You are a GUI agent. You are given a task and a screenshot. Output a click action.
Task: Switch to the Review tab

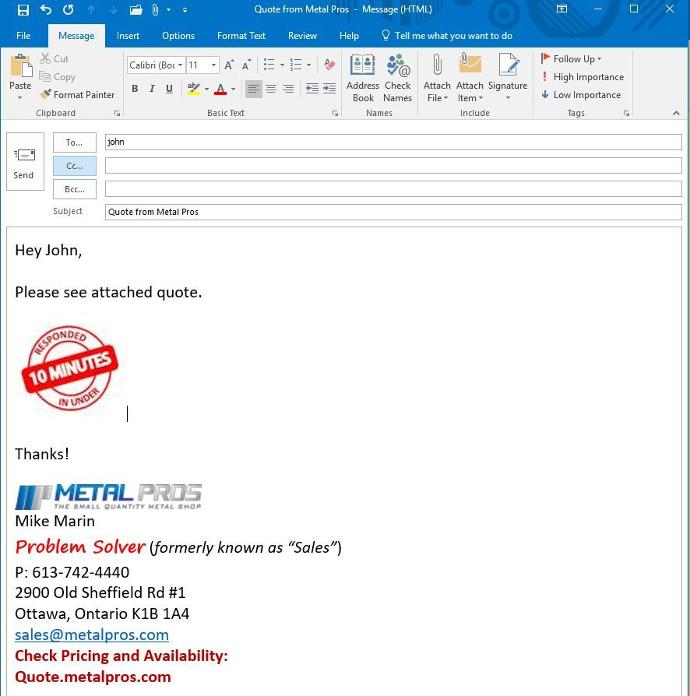pyautogui.click(x=302, y=36)
